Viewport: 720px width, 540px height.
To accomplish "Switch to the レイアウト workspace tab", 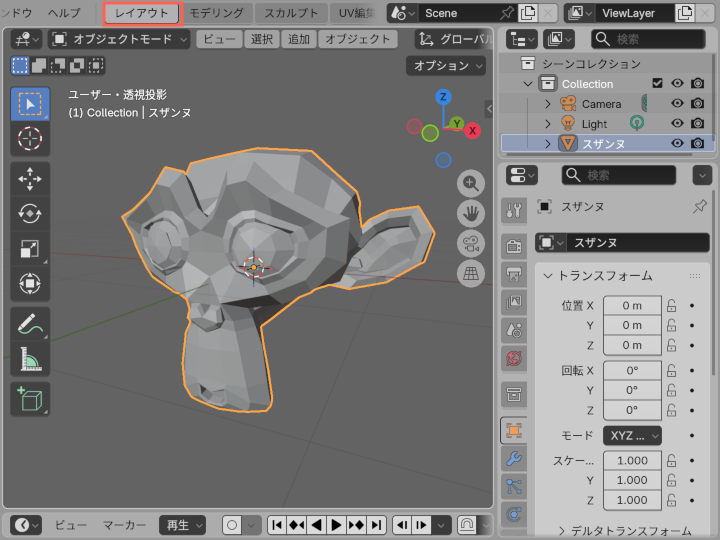I will (x=142, y=13).
